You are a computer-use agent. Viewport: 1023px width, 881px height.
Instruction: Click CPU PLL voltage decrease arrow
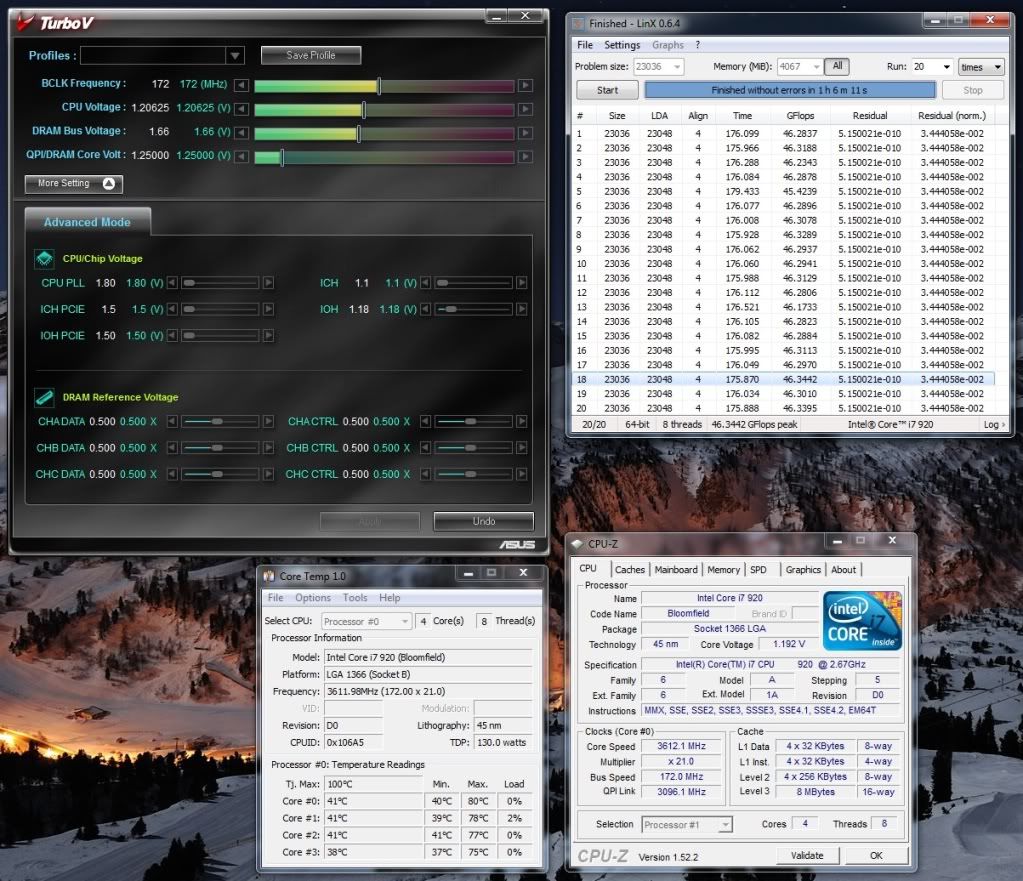click(172, 283)
